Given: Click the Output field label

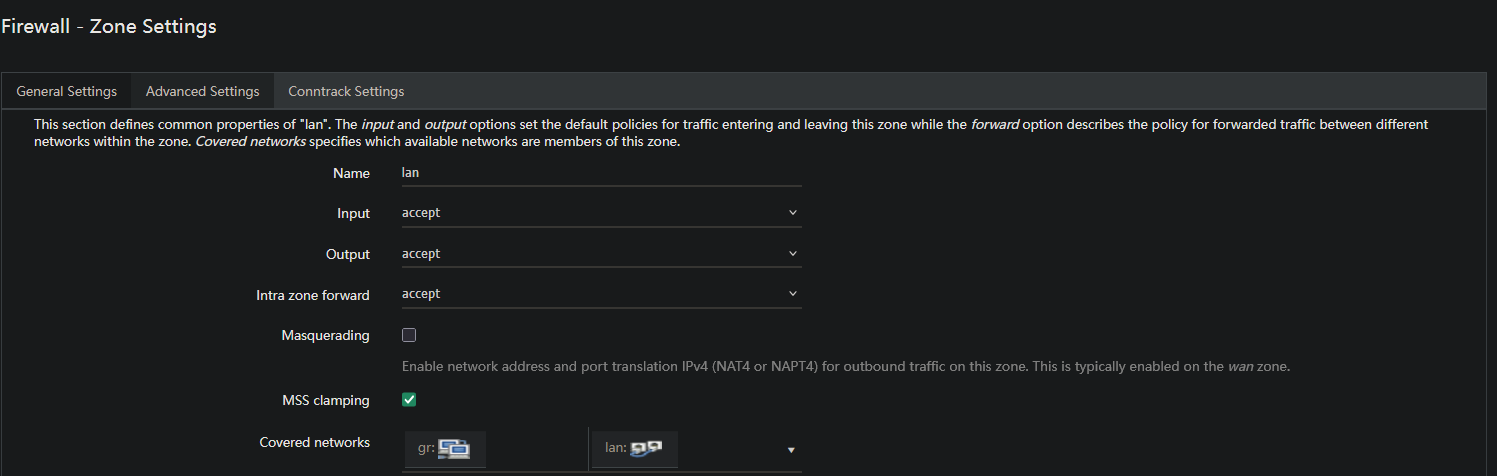Looking at the screenshot, I should click(x=347, y=254).
